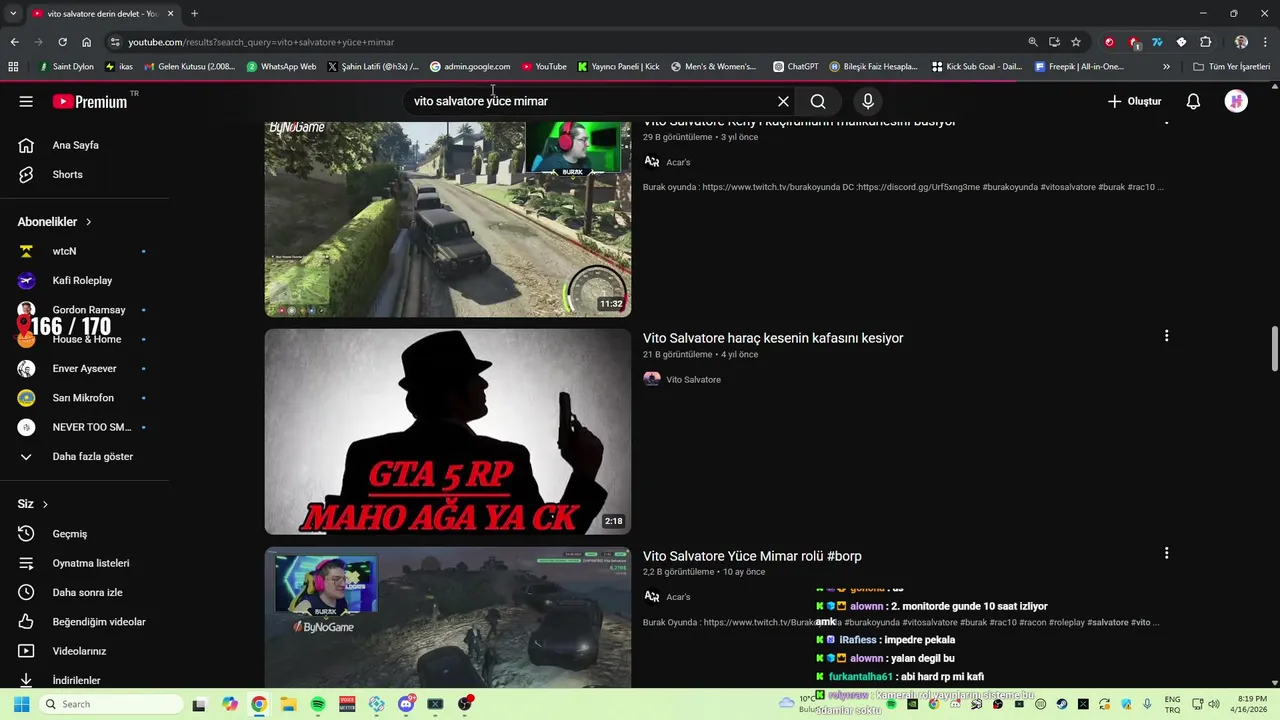Image resolution: width=1280 pixels, height=720 pixels.
Task: Click the magnifier search button
Action: (x=818, y=101)
